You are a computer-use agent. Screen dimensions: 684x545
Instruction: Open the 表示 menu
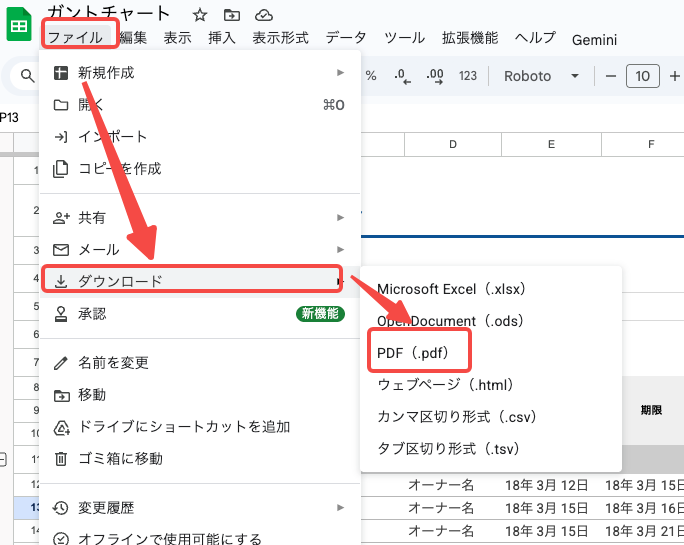point(178,38)
